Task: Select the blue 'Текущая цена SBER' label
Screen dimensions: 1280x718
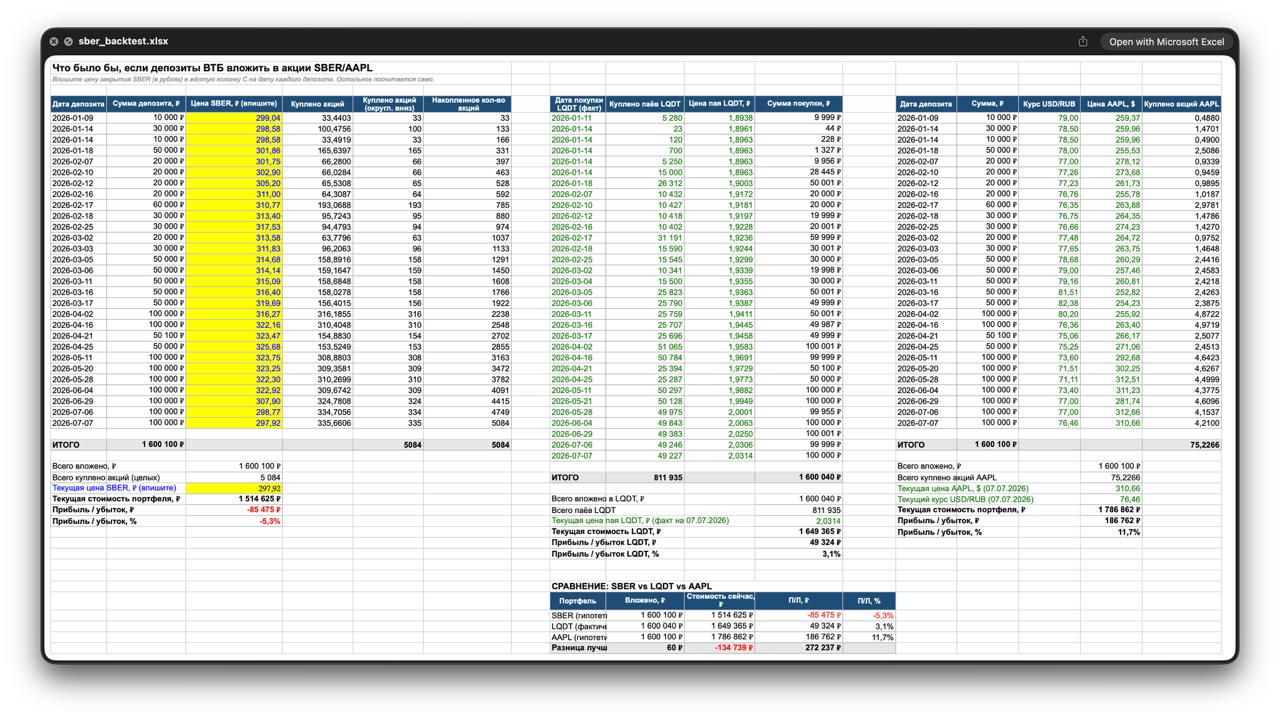Action: click(x=114, y=488)
